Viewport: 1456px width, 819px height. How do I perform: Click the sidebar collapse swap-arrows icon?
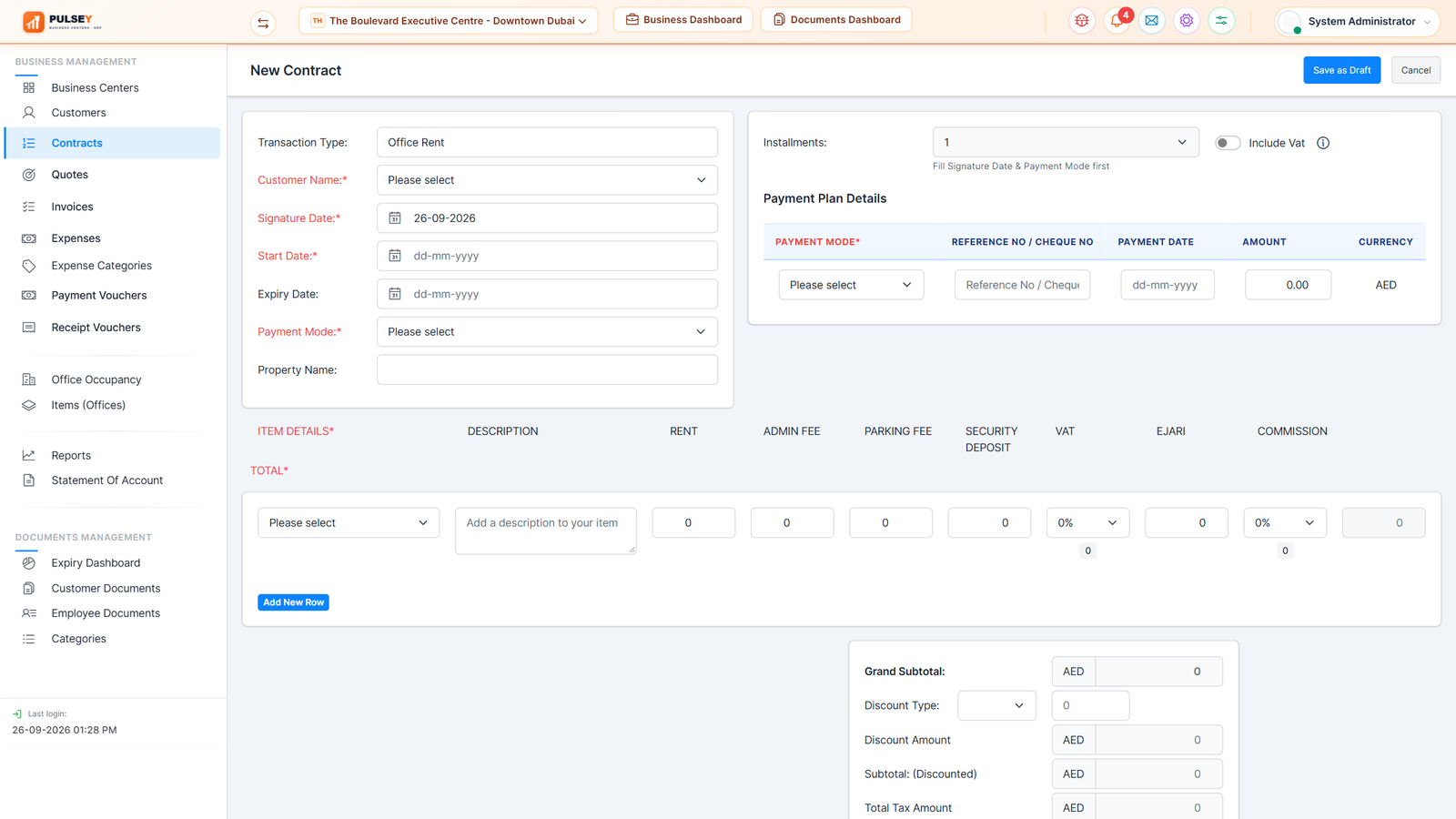click(263, 23)
